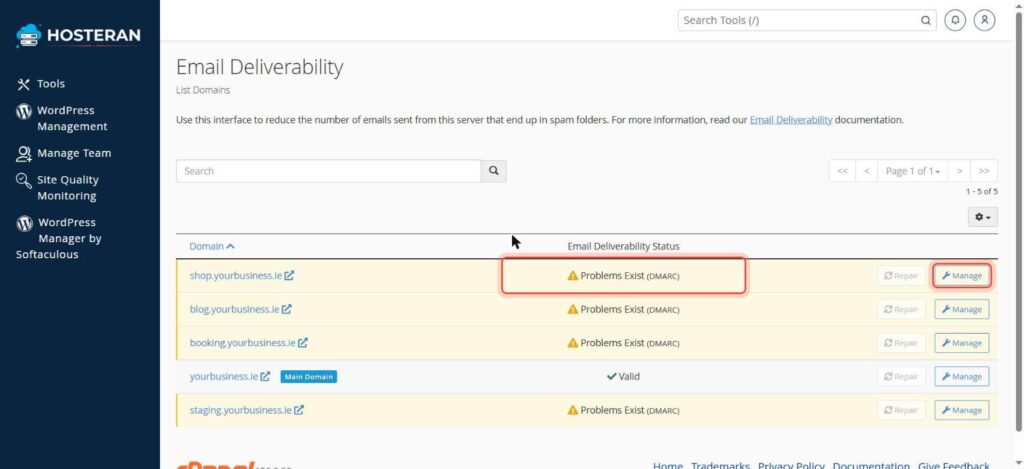Click Repair for booking.yourbusiness.ie
Image resolution: width=1024 pixels, height=469 pixels.
point(901,343)
